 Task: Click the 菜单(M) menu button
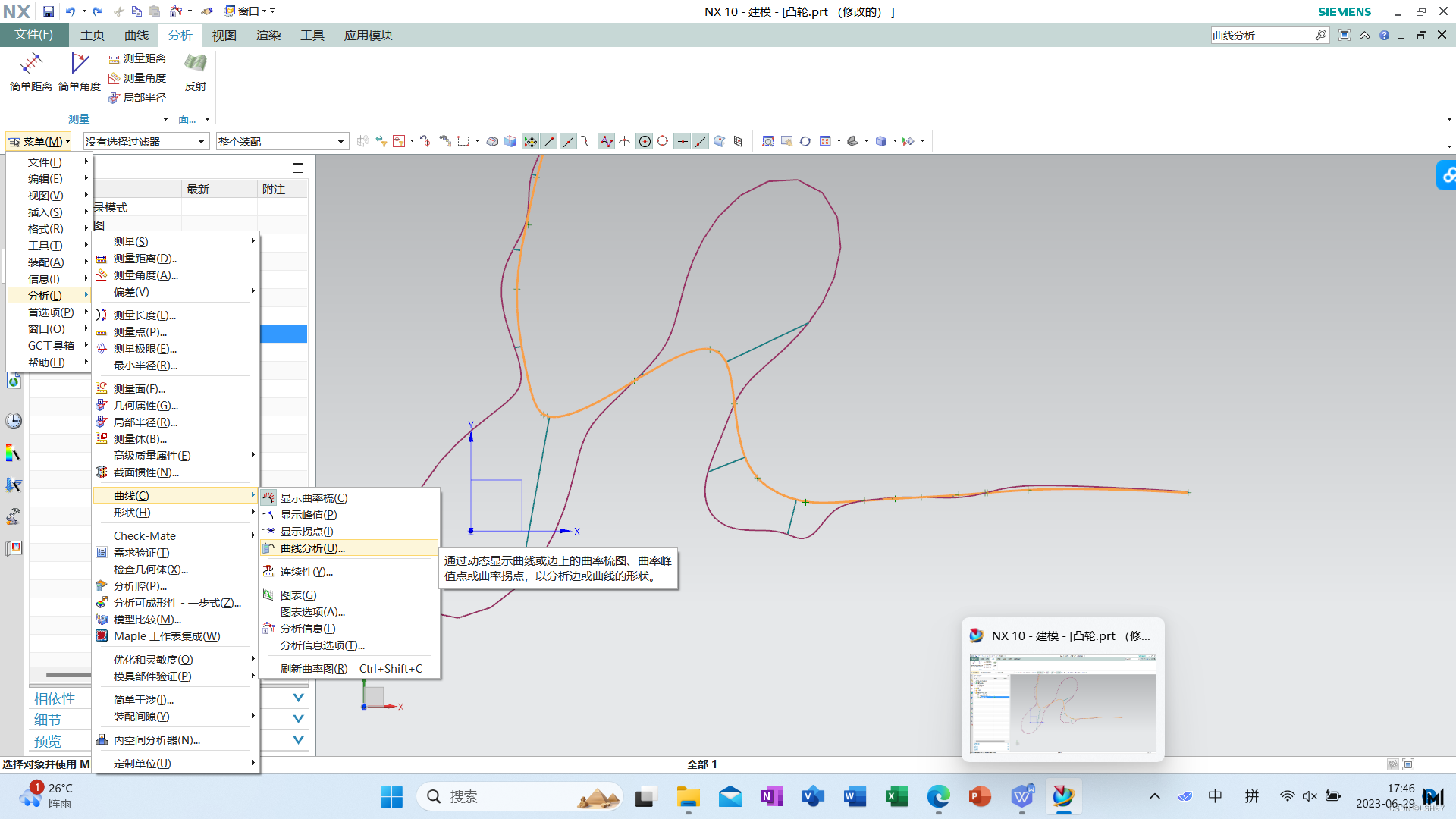click(39, 142)
